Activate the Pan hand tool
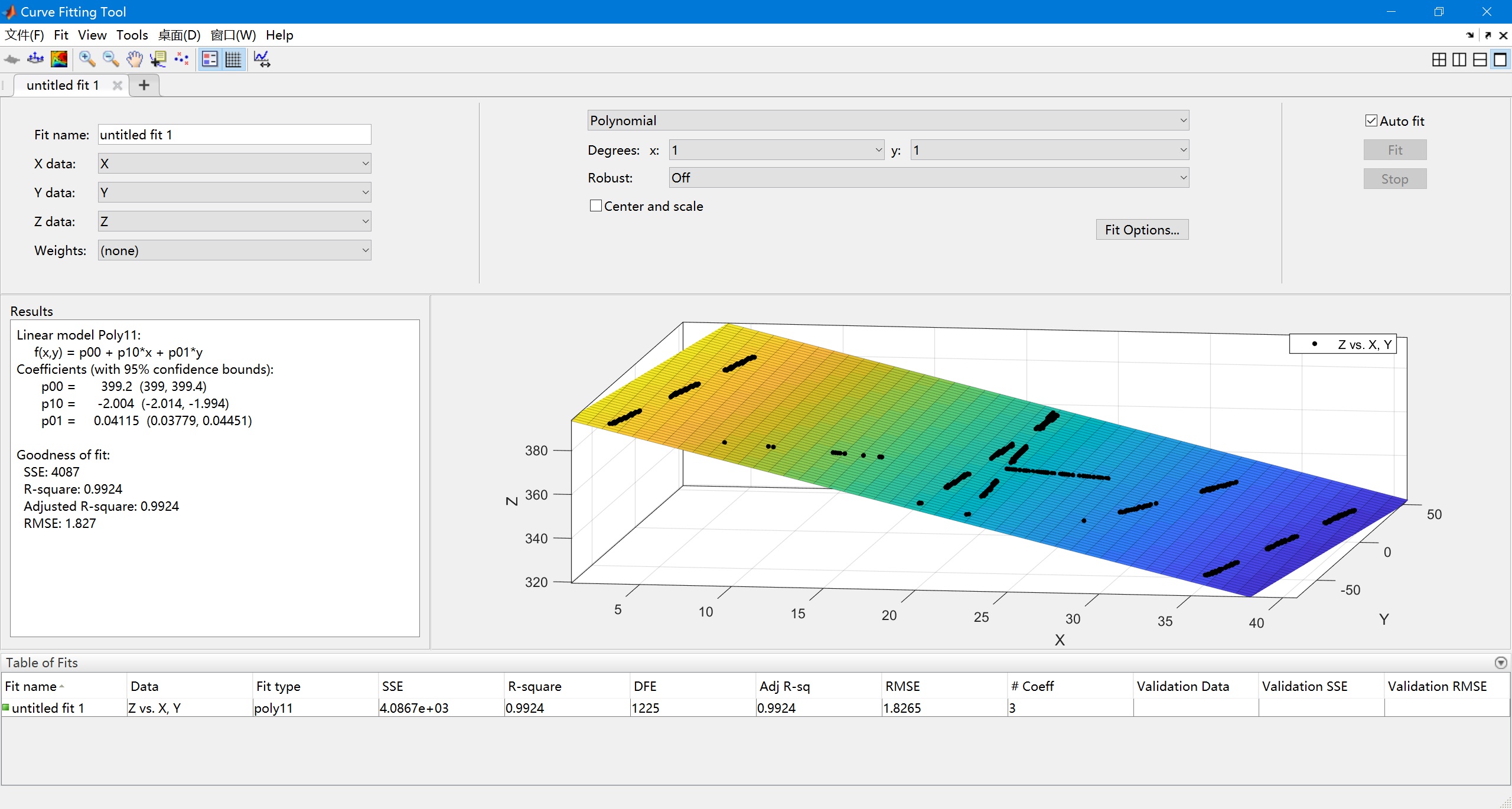 pos(135,59)
